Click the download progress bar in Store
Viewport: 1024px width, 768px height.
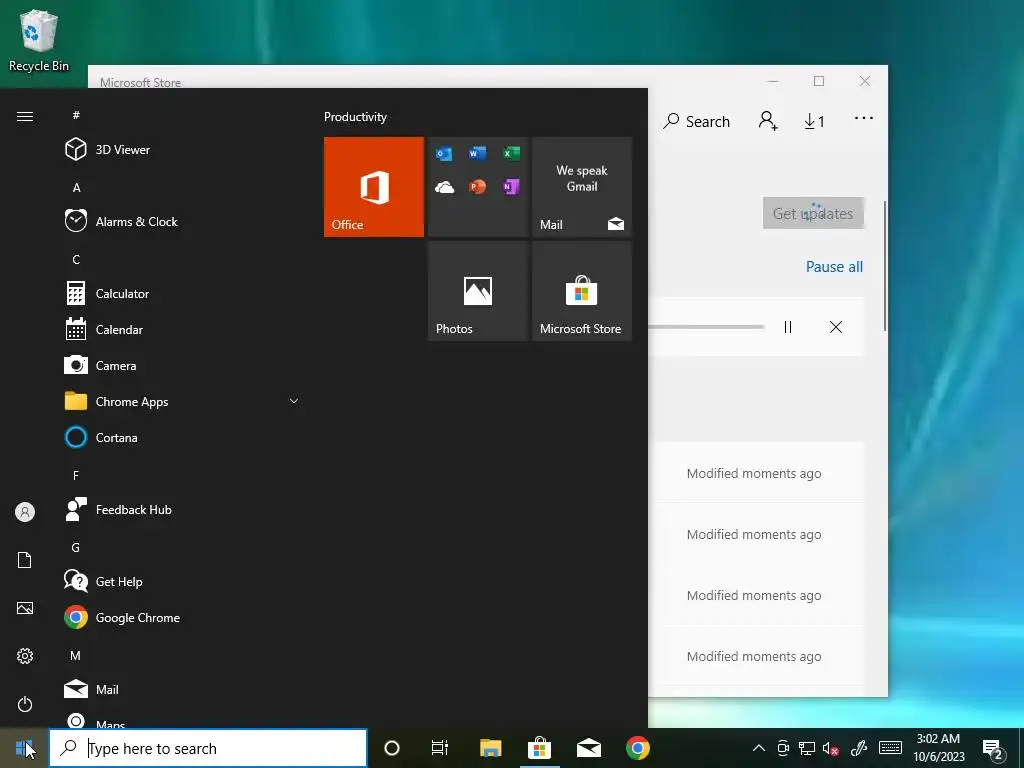click(706, 327)
